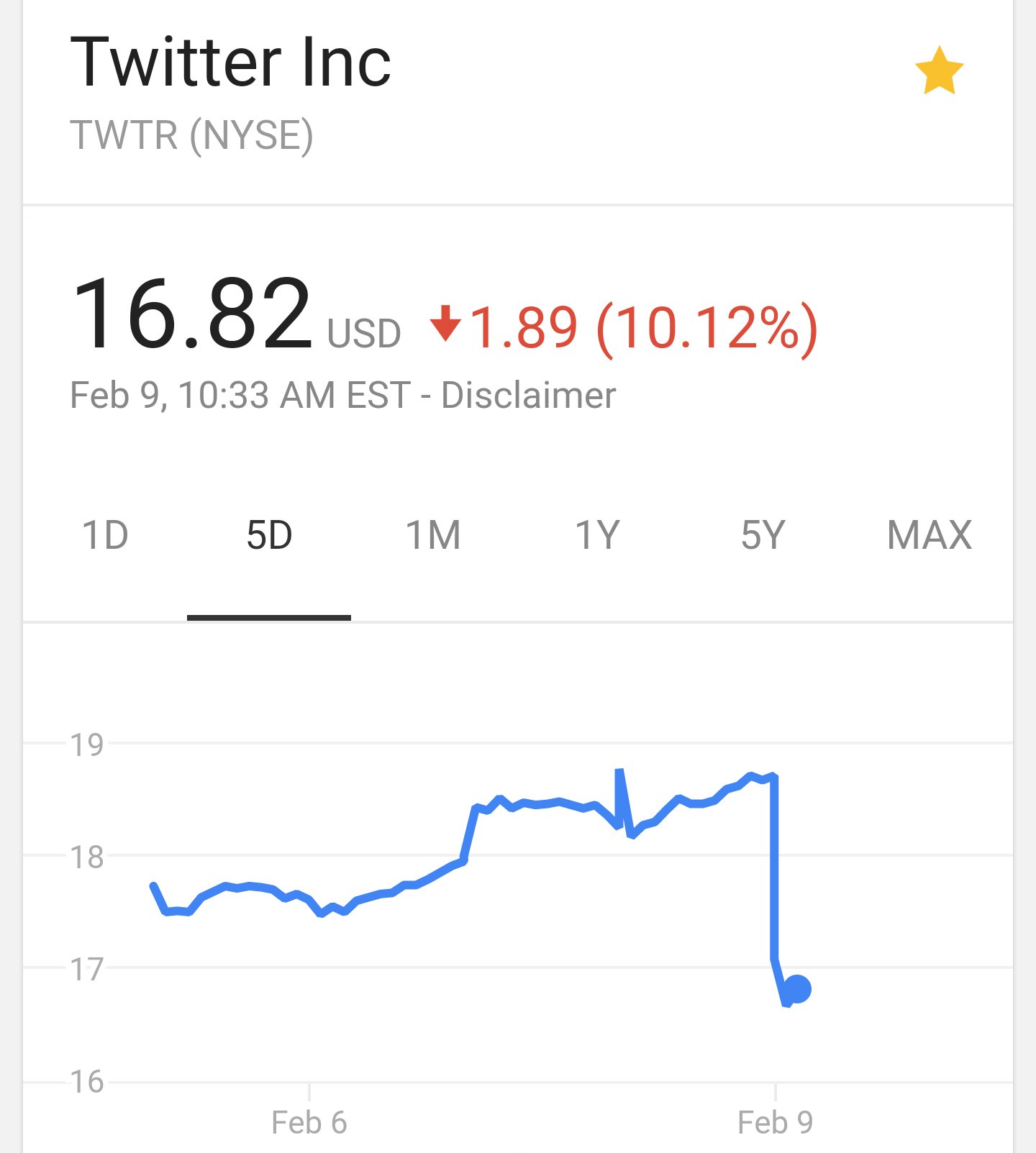Switch to the 5Y range tab

[763, 535]
